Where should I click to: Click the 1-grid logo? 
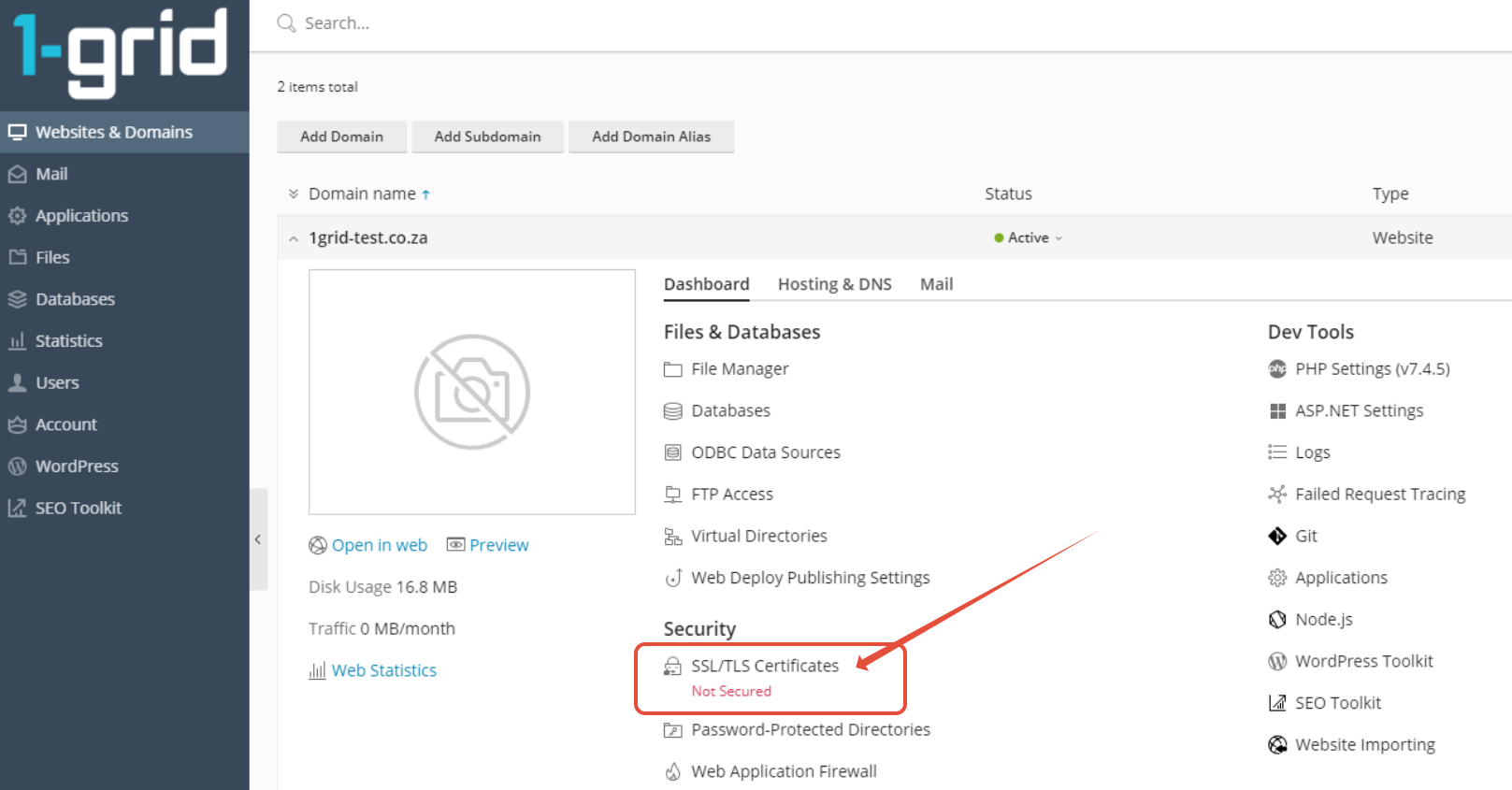(x=121, y=52)
